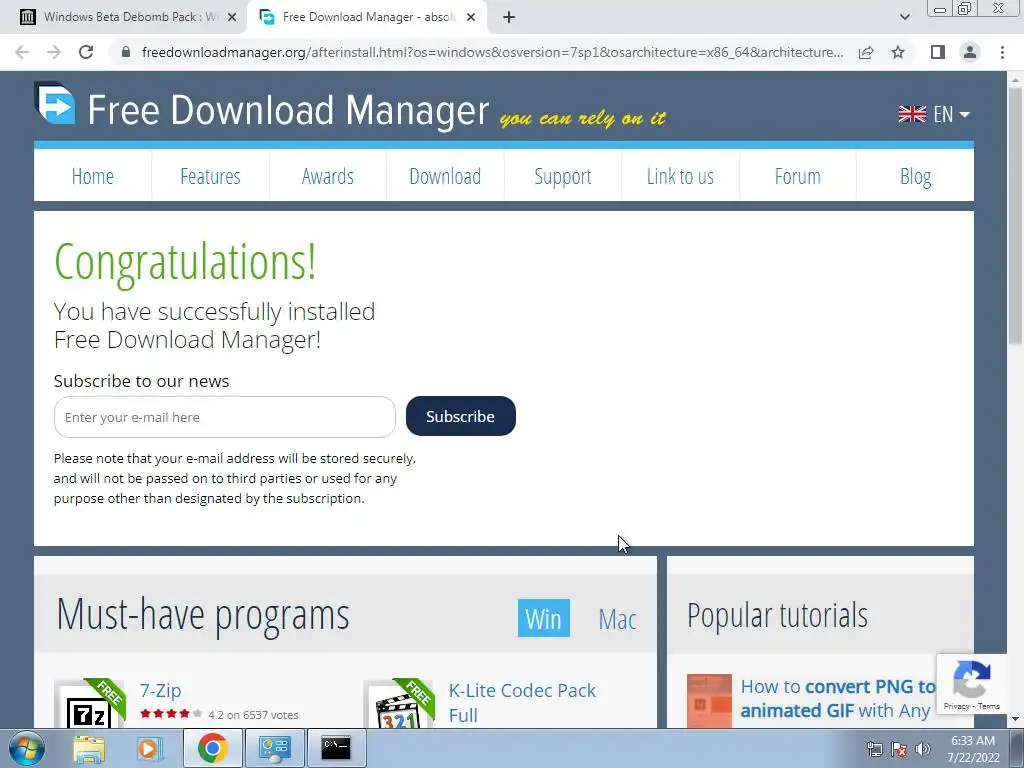This screenshot has height=768, width=1024.
Task: Click the Chrome taskbar icon
Action: pyautogui.click(x=212, y=748)
